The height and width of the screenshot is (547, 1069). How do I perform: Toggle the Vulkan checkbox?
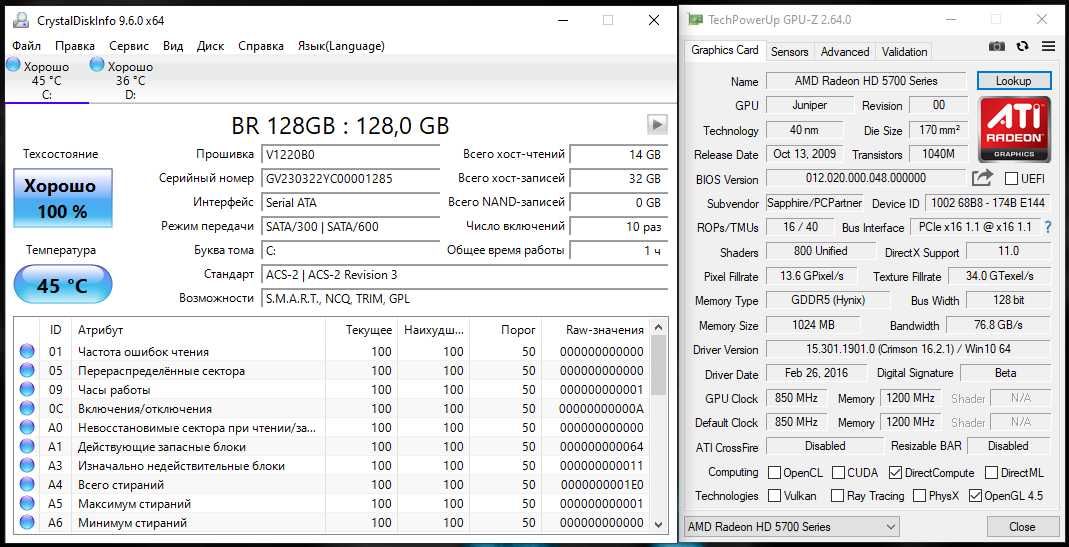774,496
